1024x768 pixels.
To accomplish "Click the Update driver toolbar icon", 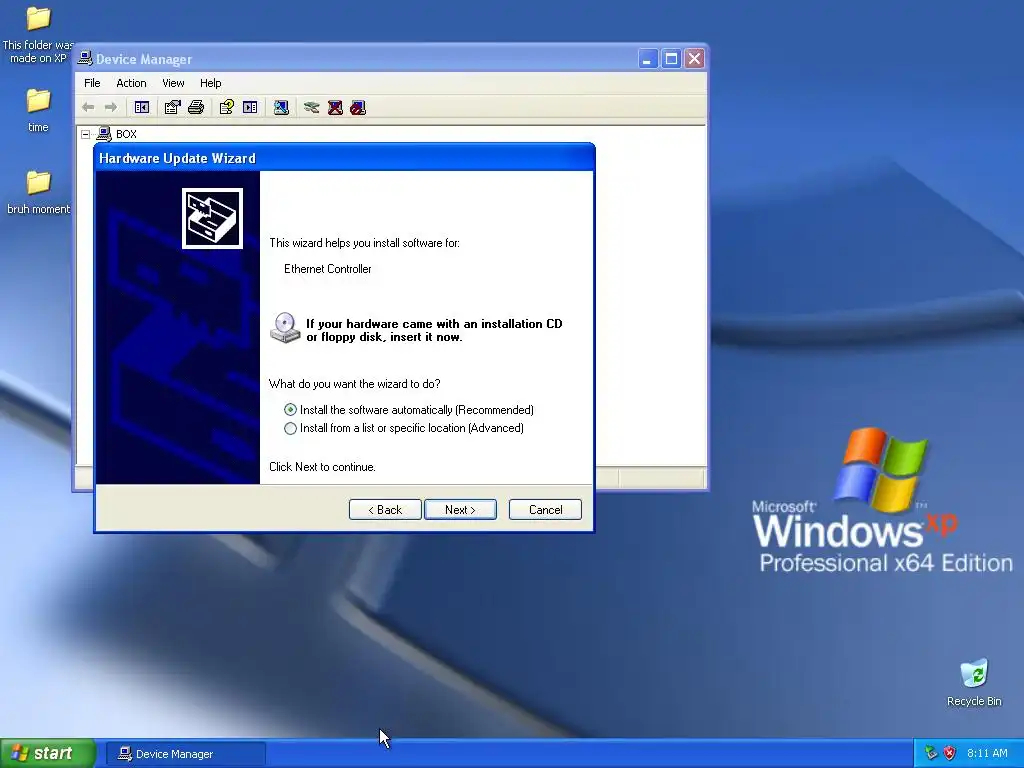I will tap(312, 107).
